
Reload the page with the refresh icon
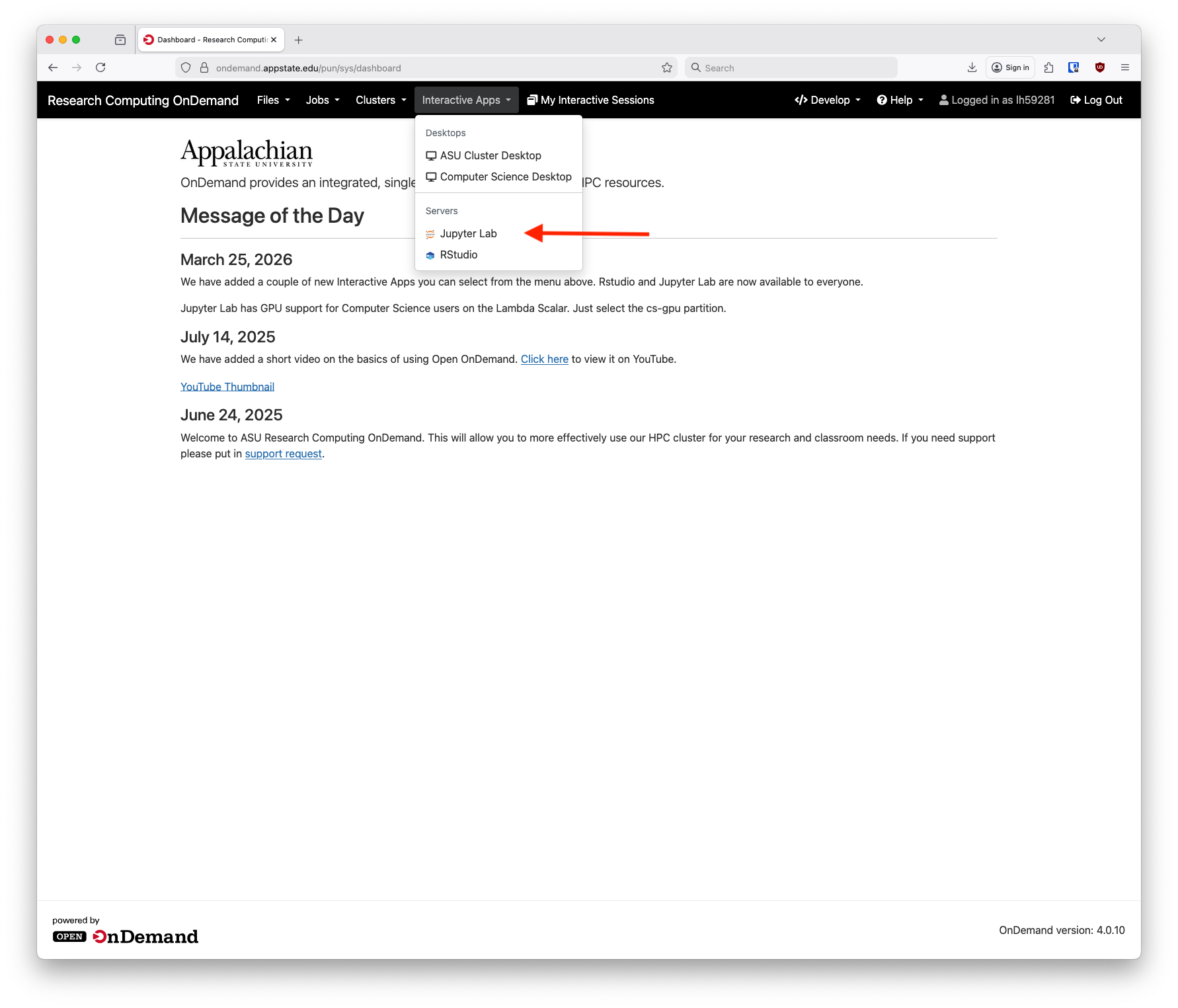coord(100,67)
